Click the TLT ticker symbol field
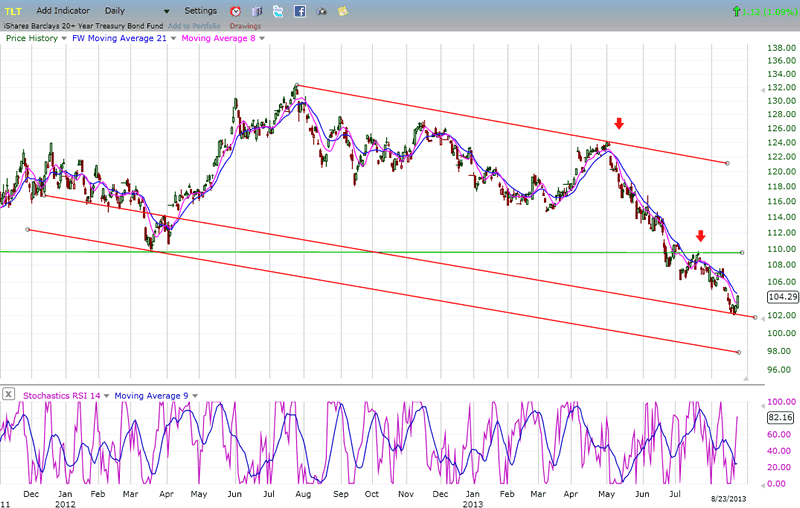Image resolution: width=800 pixels, height=508 pixels. tap(14, 11)
